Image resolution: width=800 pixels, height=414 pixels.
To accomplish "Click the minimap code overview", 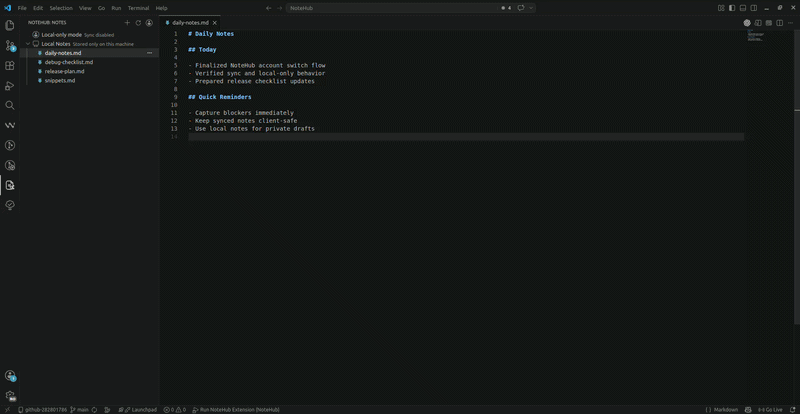I will [x=757, y=36].
